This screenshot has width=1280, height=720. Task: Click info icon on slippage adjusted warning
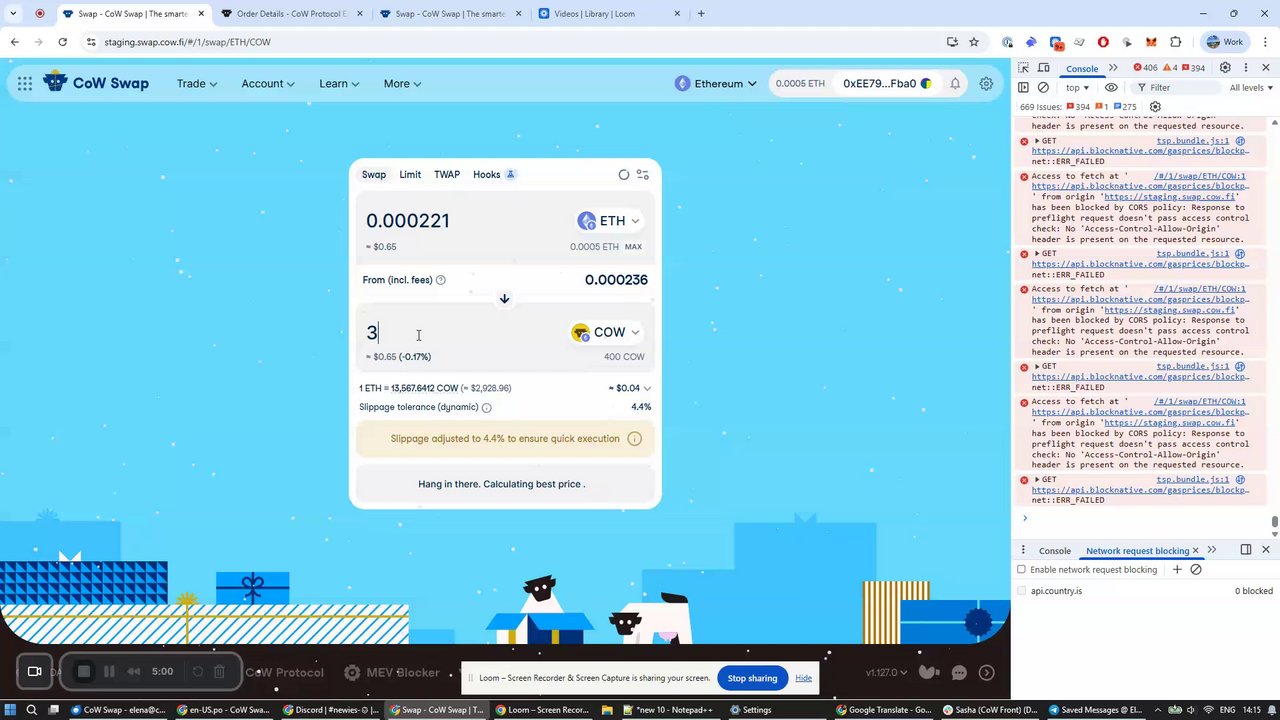634,439
